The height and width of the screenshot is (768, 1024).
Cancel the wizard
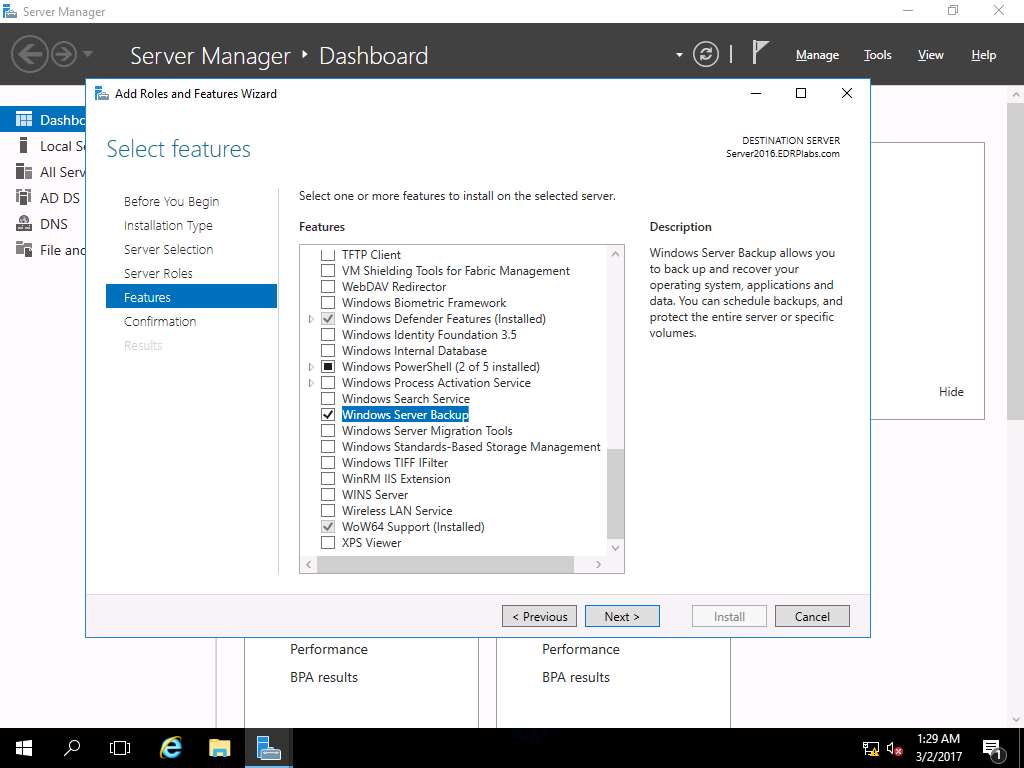point(812,616)
